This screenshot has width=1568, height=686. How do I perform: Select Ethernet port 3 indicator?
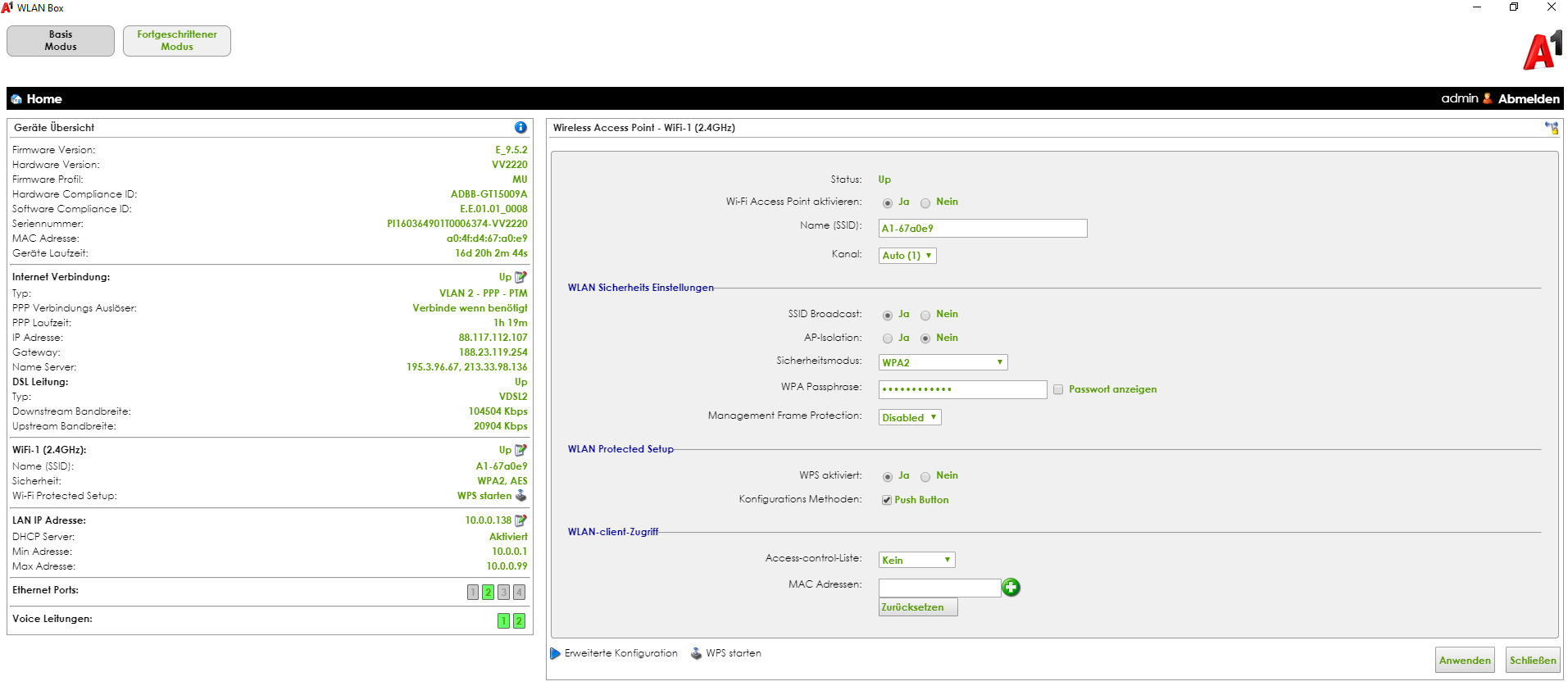(x=504, y=593)
